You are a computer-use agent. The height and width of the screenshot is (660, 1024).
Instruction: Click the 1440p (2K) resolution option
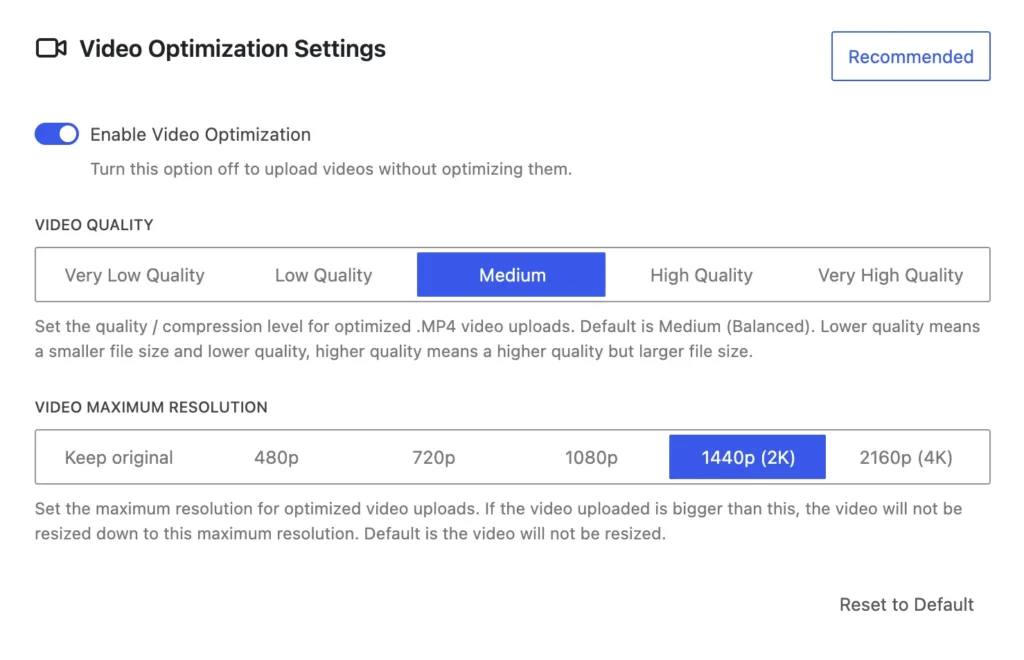coord(747,458)
